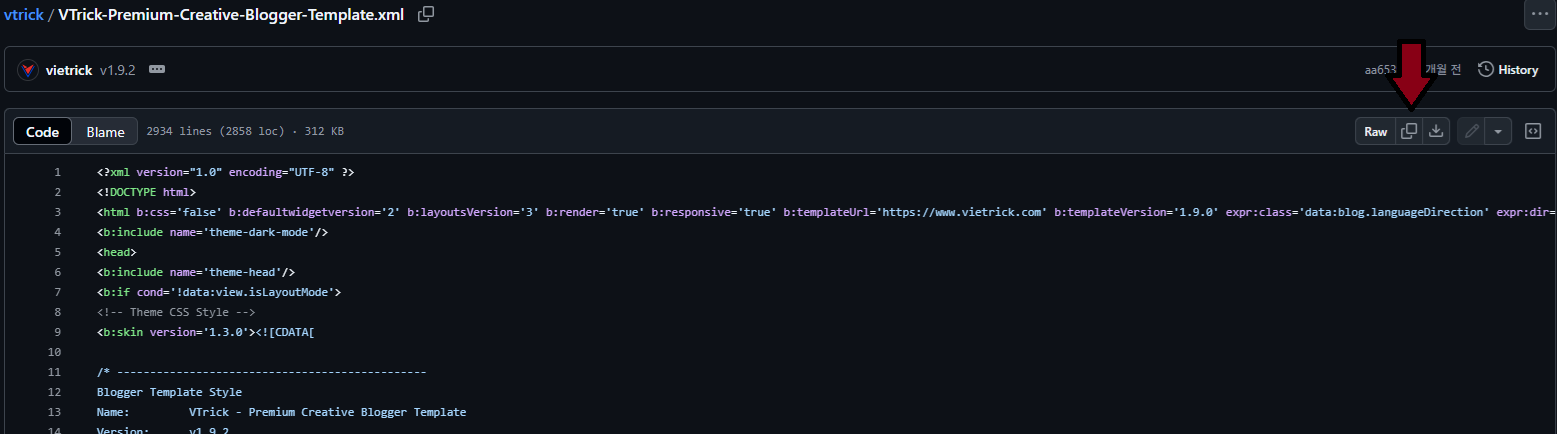Open the symbols panel
This screenshot has width=1557, height=434.
tap(1533, 132)
